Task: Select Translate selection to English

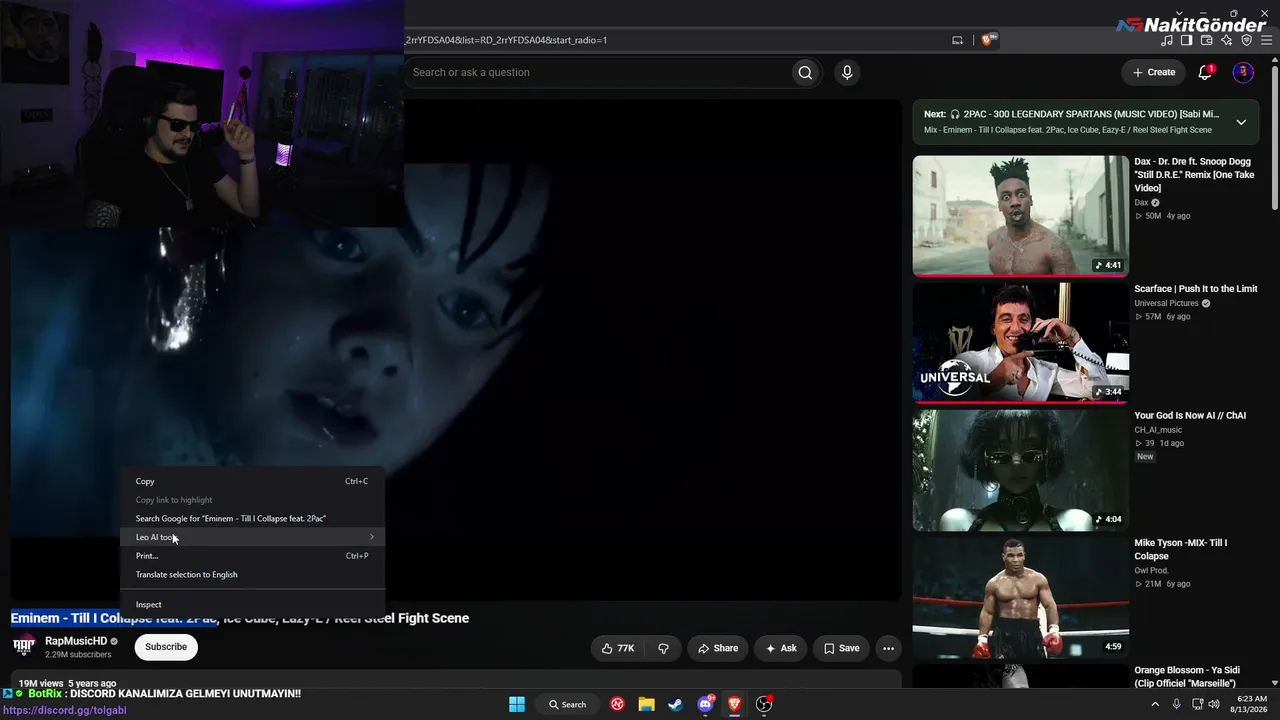Action: 252,574
